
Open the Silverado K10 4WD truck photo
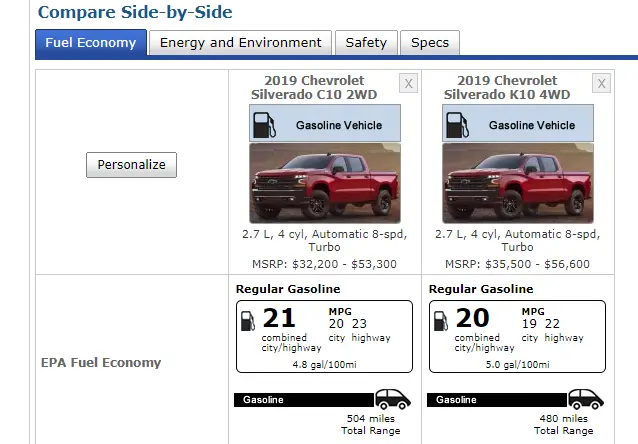[518, 183]
